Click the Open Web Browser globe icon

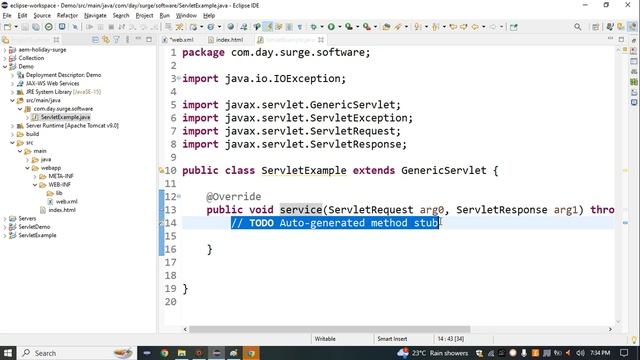tap(231, 27)
